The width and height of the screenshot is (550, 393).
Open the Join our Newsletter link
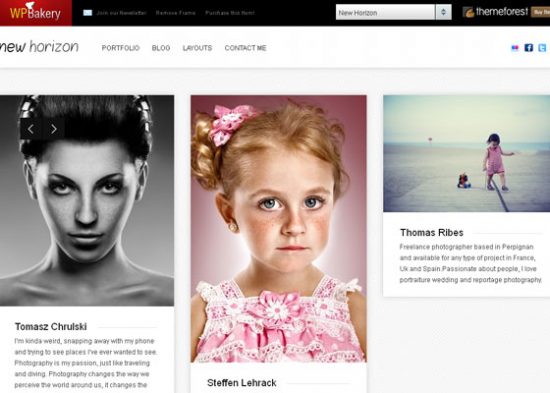coord(121,13)
